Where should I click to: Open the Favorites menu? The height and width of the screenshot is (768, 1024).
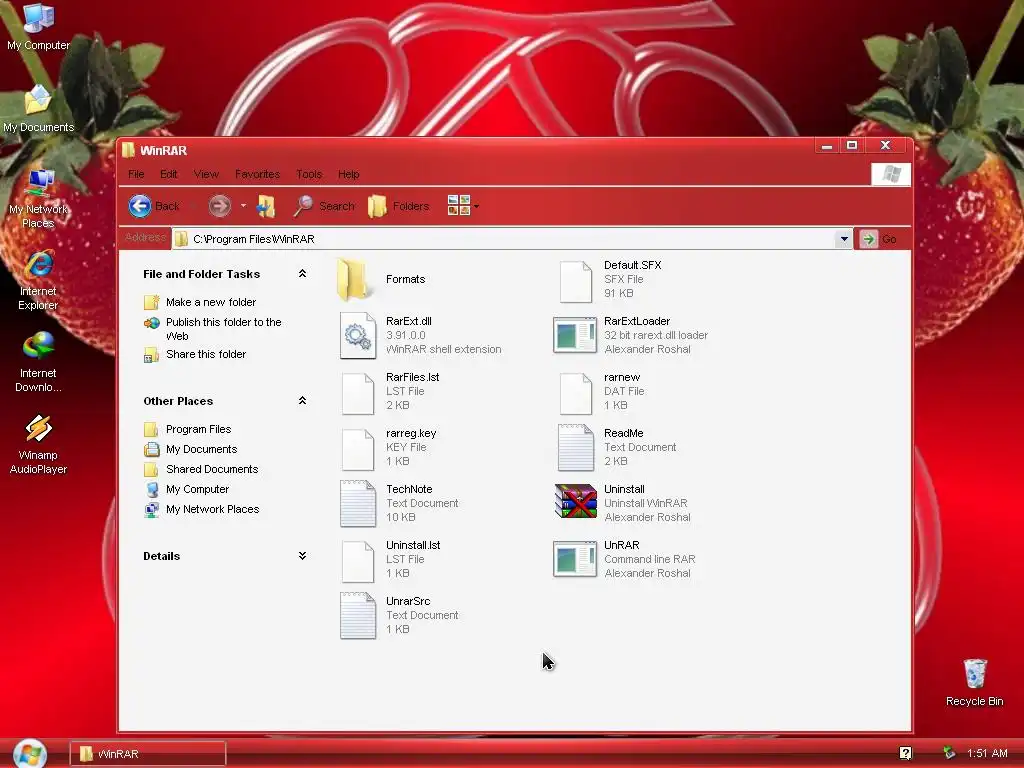(x=257, y=174)
